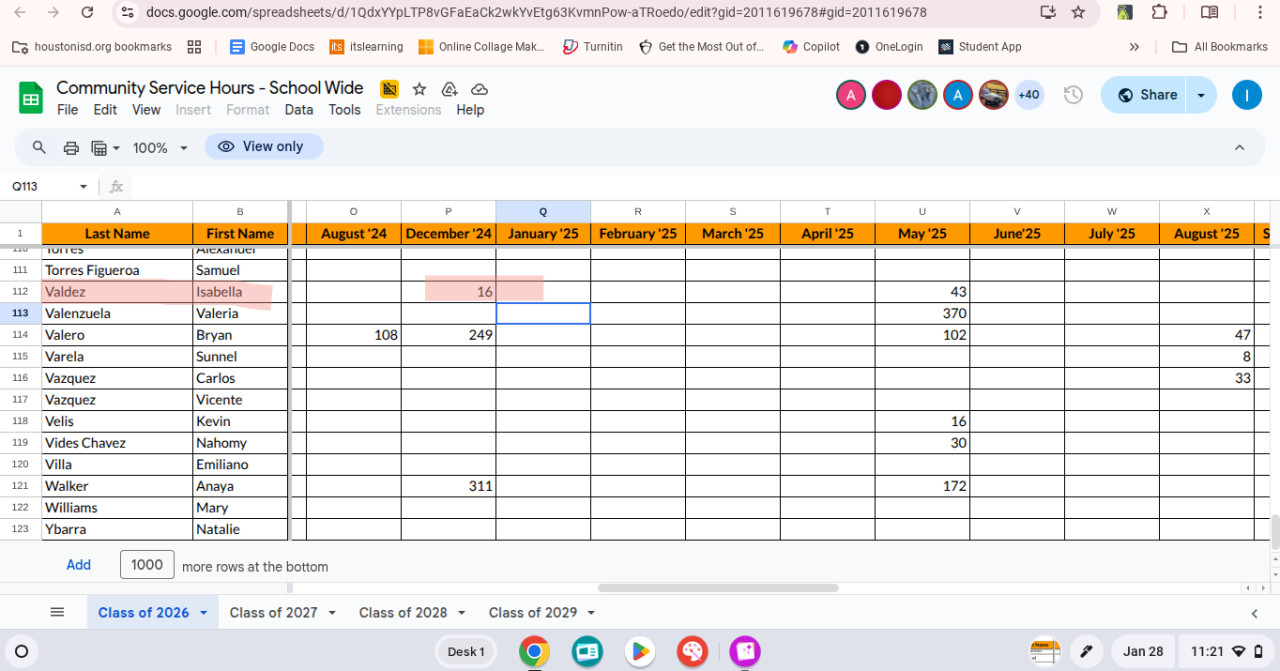Open Class of 2027 tab menu arrow
The width and height of the screenshot is (1280, 671).
[x=332, y=613]
